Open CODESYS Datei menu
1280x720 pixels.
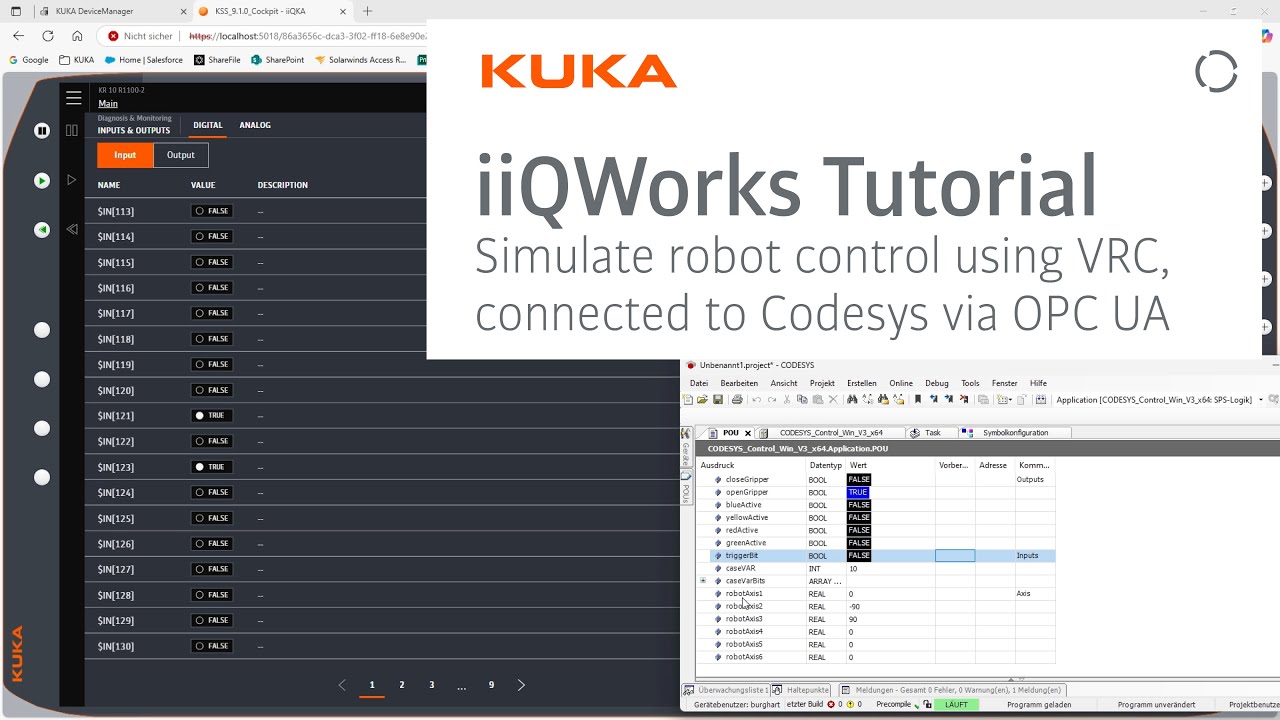(x=699, y=383)
